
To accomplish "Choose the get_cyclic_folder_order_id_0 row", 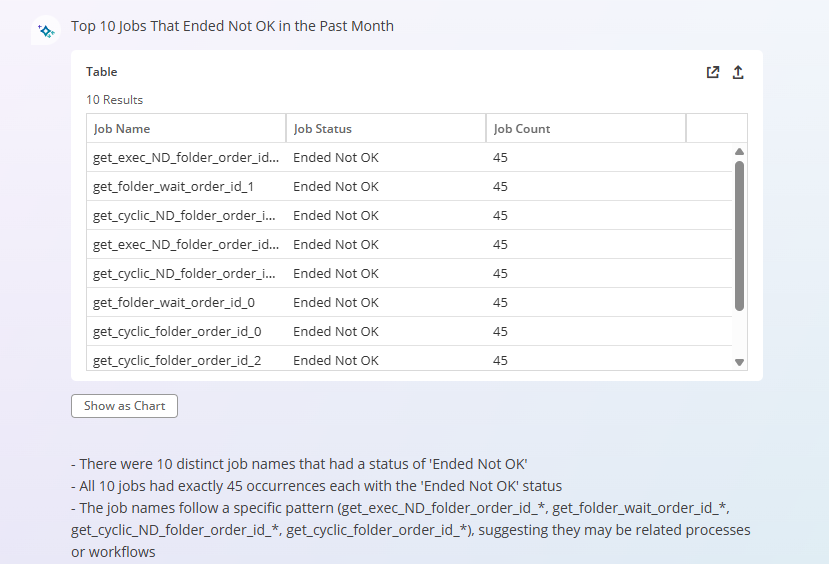I will coord(177,332).
